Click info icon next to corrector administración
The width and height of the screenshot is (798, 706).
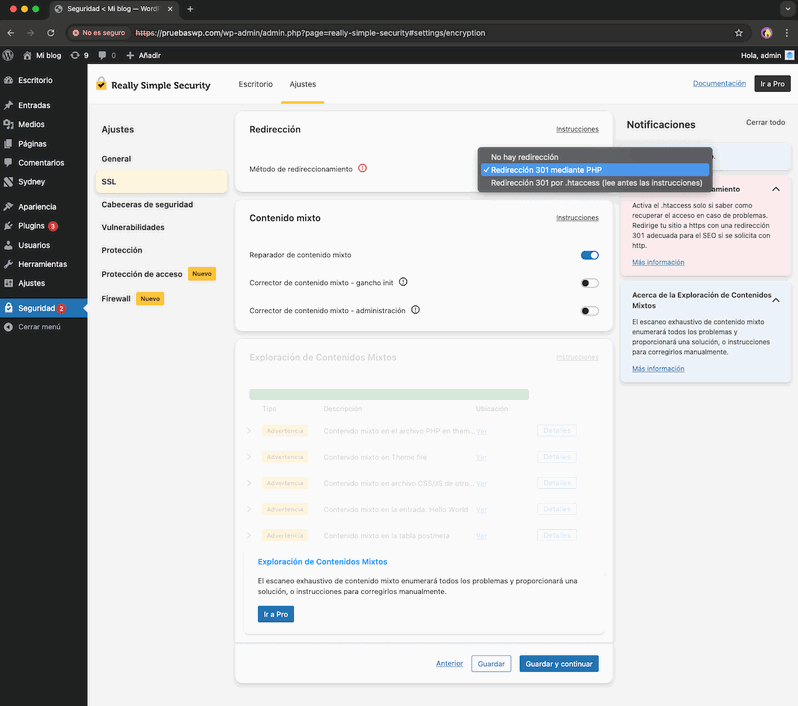pos(415,310)
